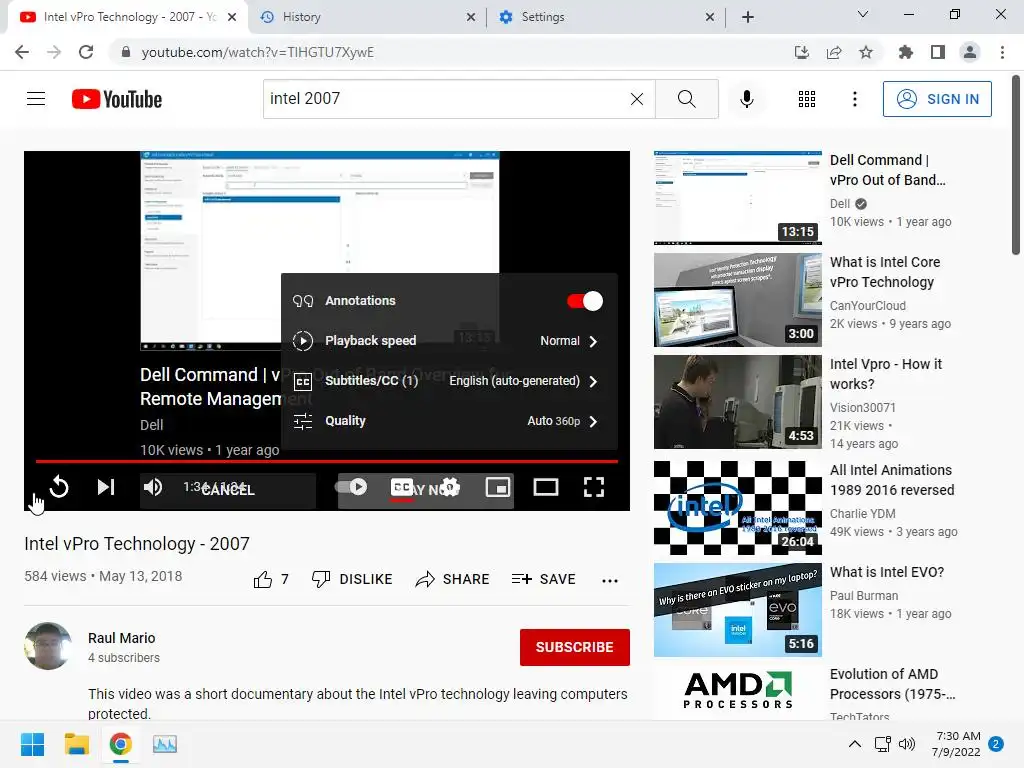The image size is (1024, 768).
Task: Enable the miniplayer
Action: tap(498, 487)
